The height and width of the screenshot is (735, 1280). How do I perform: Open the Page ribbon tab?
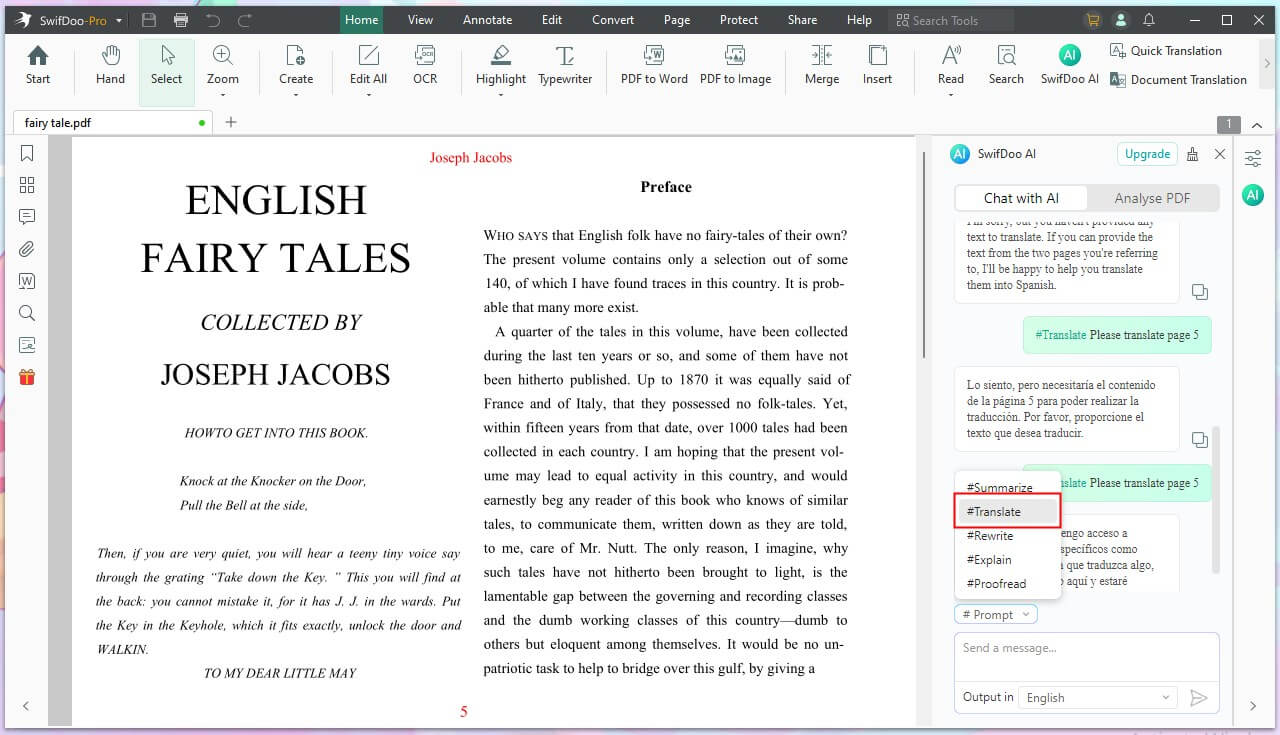tap(677, 20)
